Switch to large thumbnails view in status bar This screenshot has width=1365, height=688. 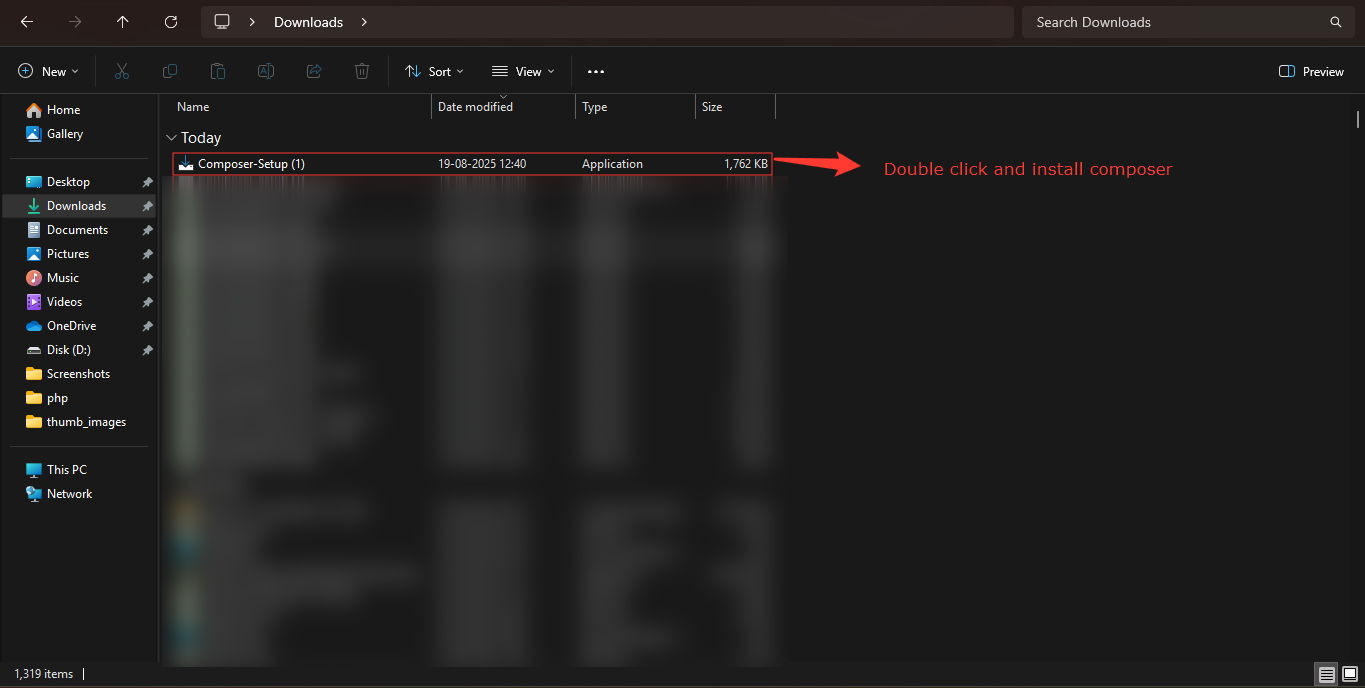tap(1349, 674)
